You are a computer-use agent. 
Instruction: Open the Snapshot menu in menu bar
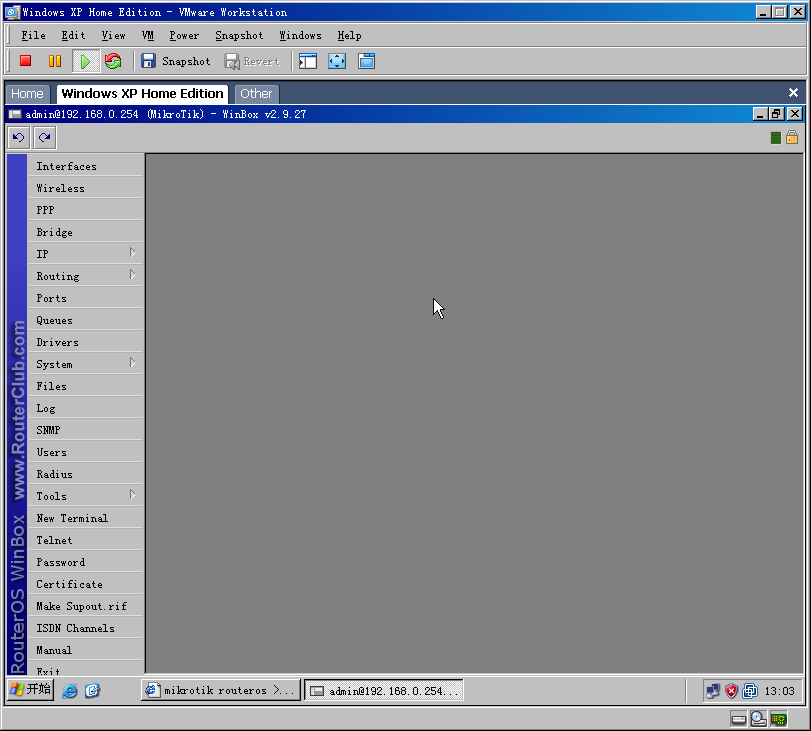[239, 35]
